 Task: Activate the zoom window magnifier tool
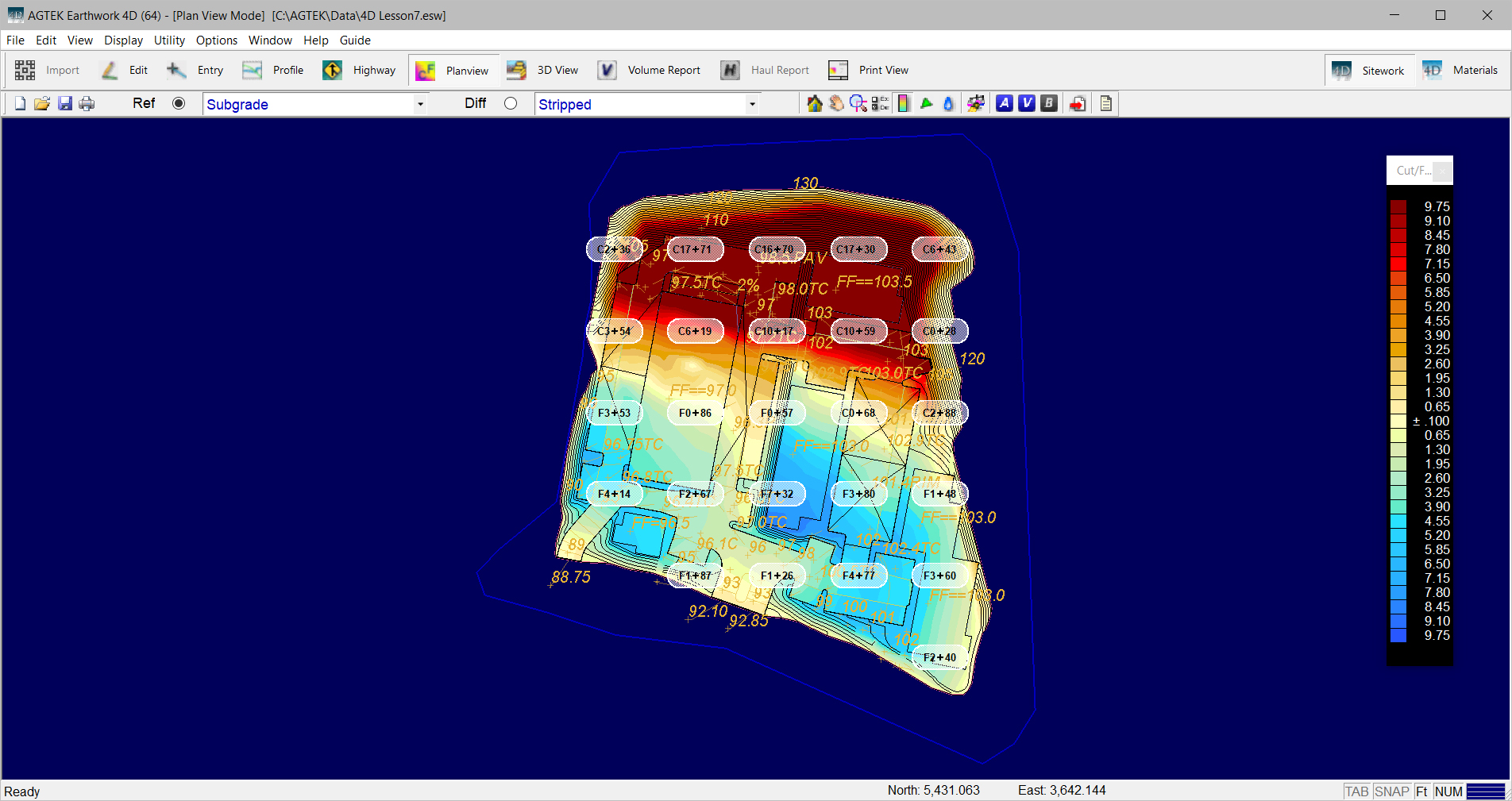(x=858, y=104)
